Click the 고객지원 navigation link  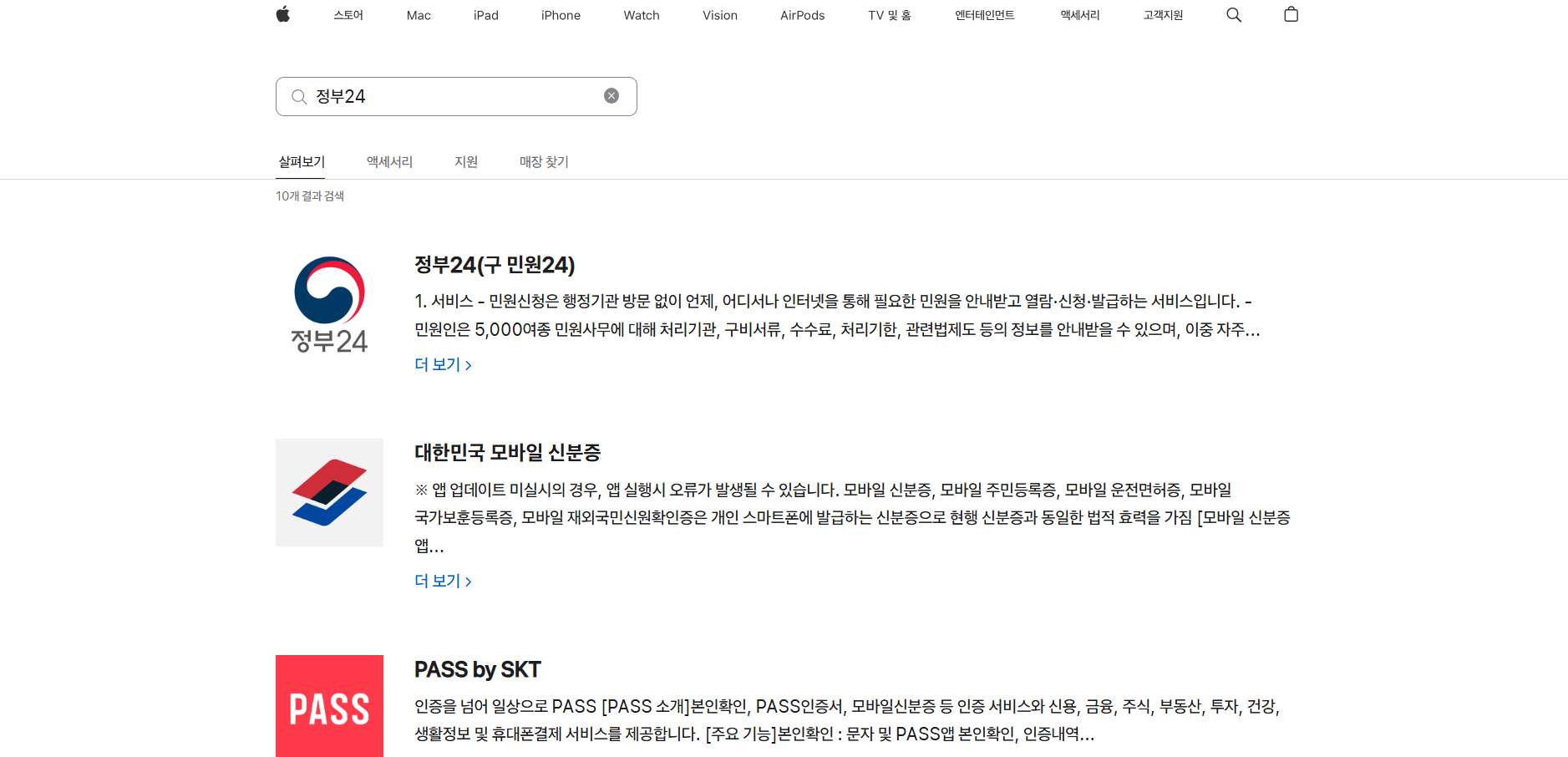[1161, 14]
